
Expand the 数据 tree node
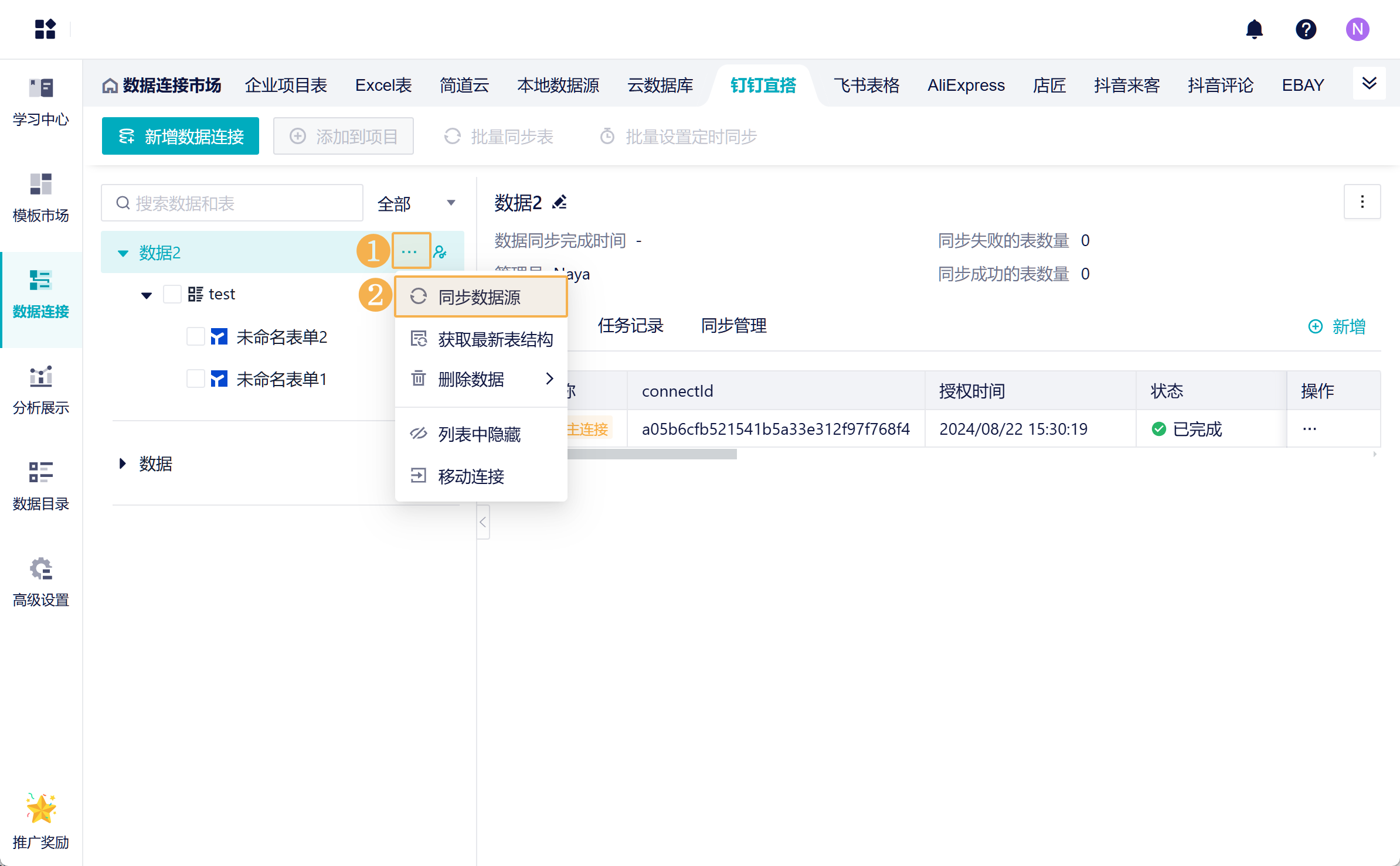pyautogui.click(x=122, y=463)
